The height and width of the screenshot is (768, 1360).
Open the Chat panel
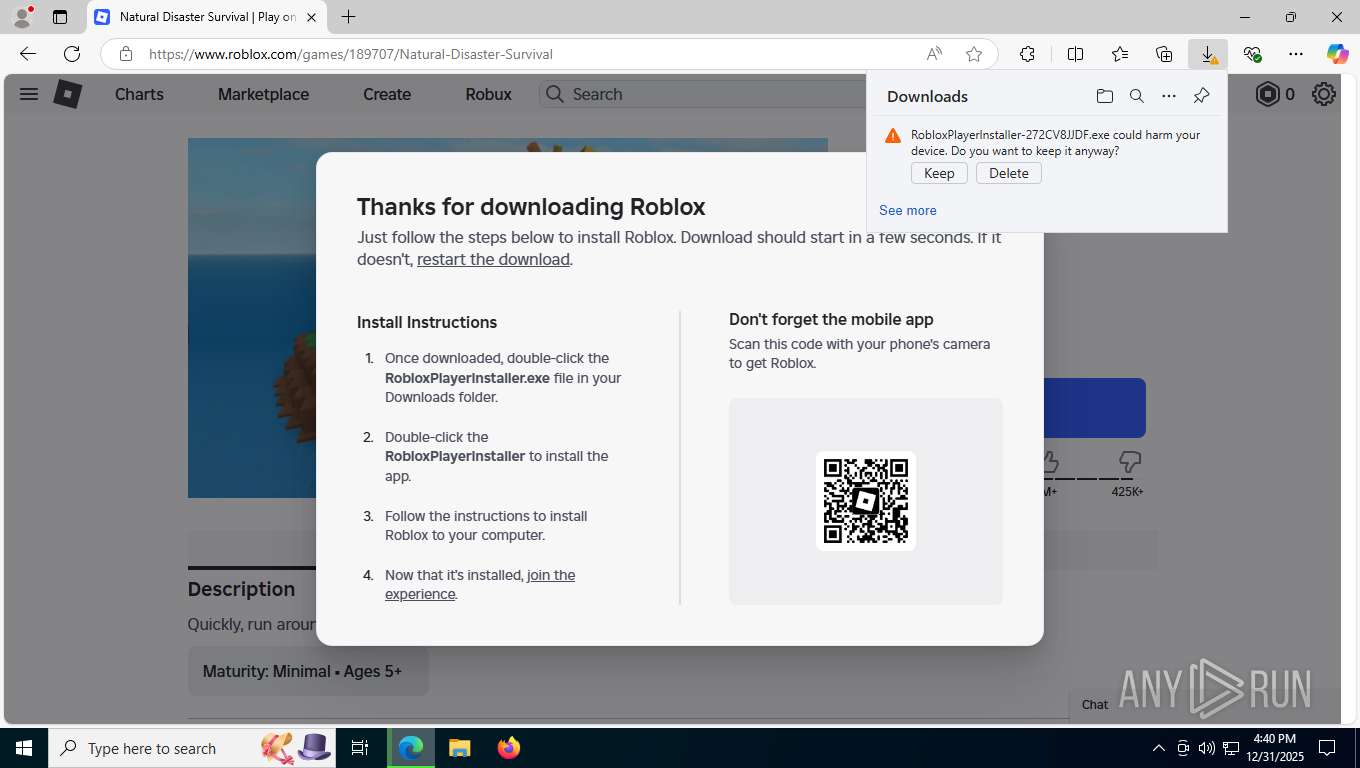click(x=1095, y=704)
